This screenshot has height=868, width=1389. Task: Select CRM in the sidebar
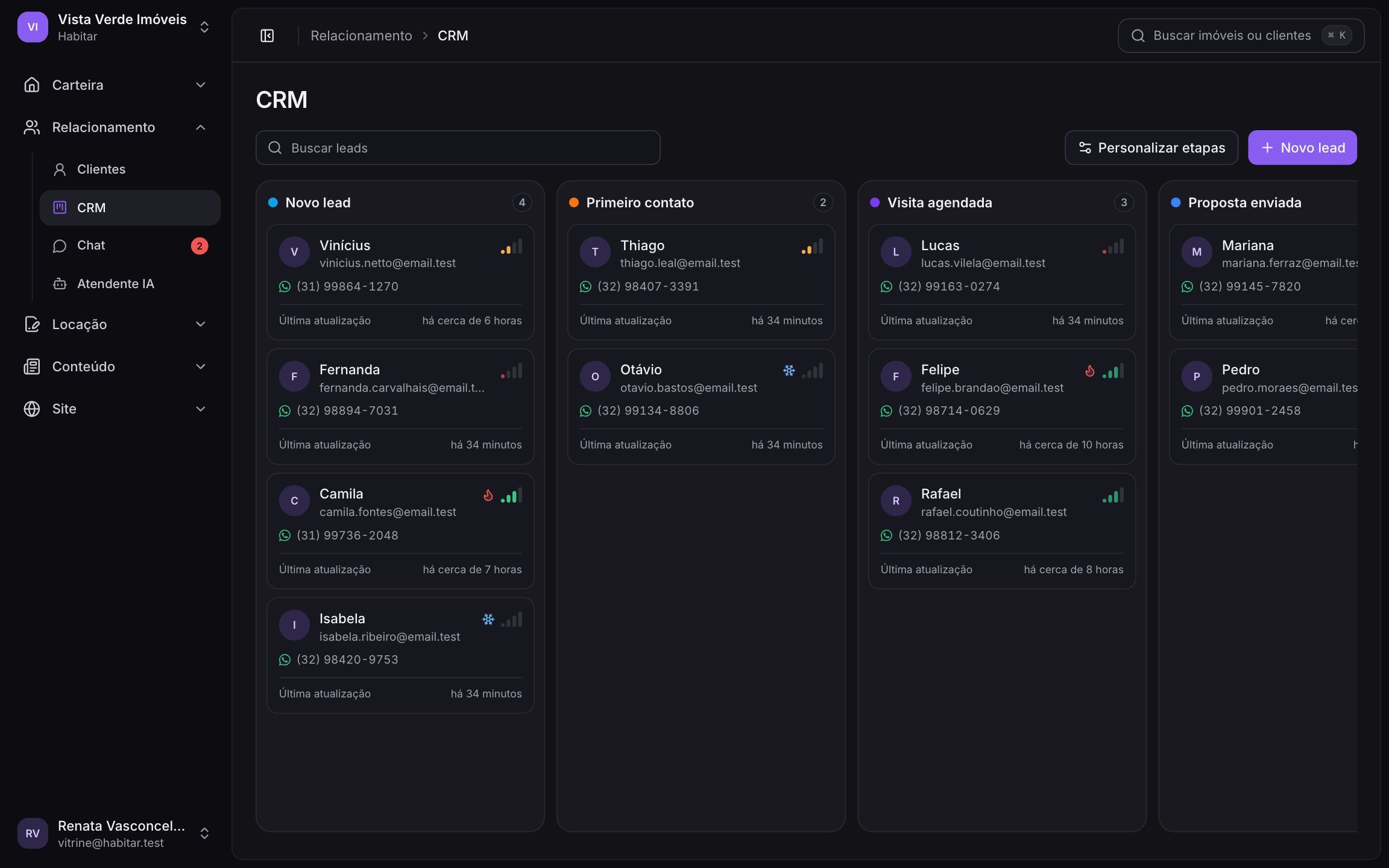(130, 208)
